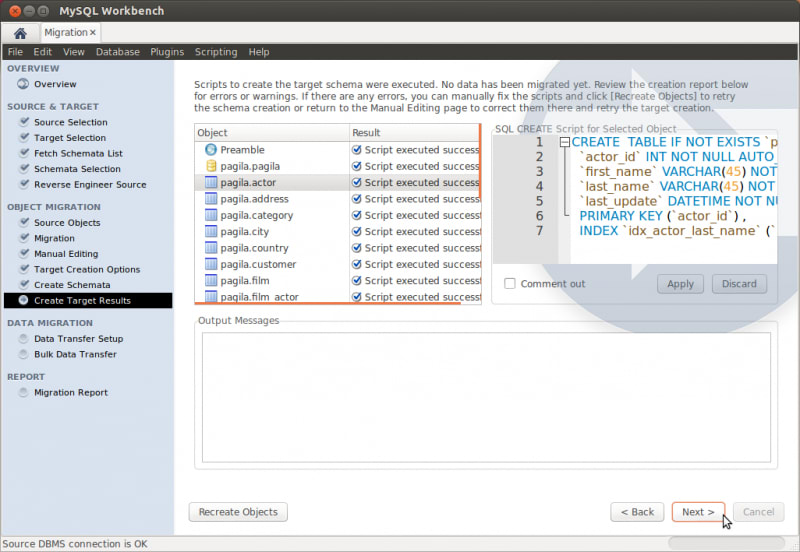Click the Result column header
800x552 pixels.
(415, 133)
